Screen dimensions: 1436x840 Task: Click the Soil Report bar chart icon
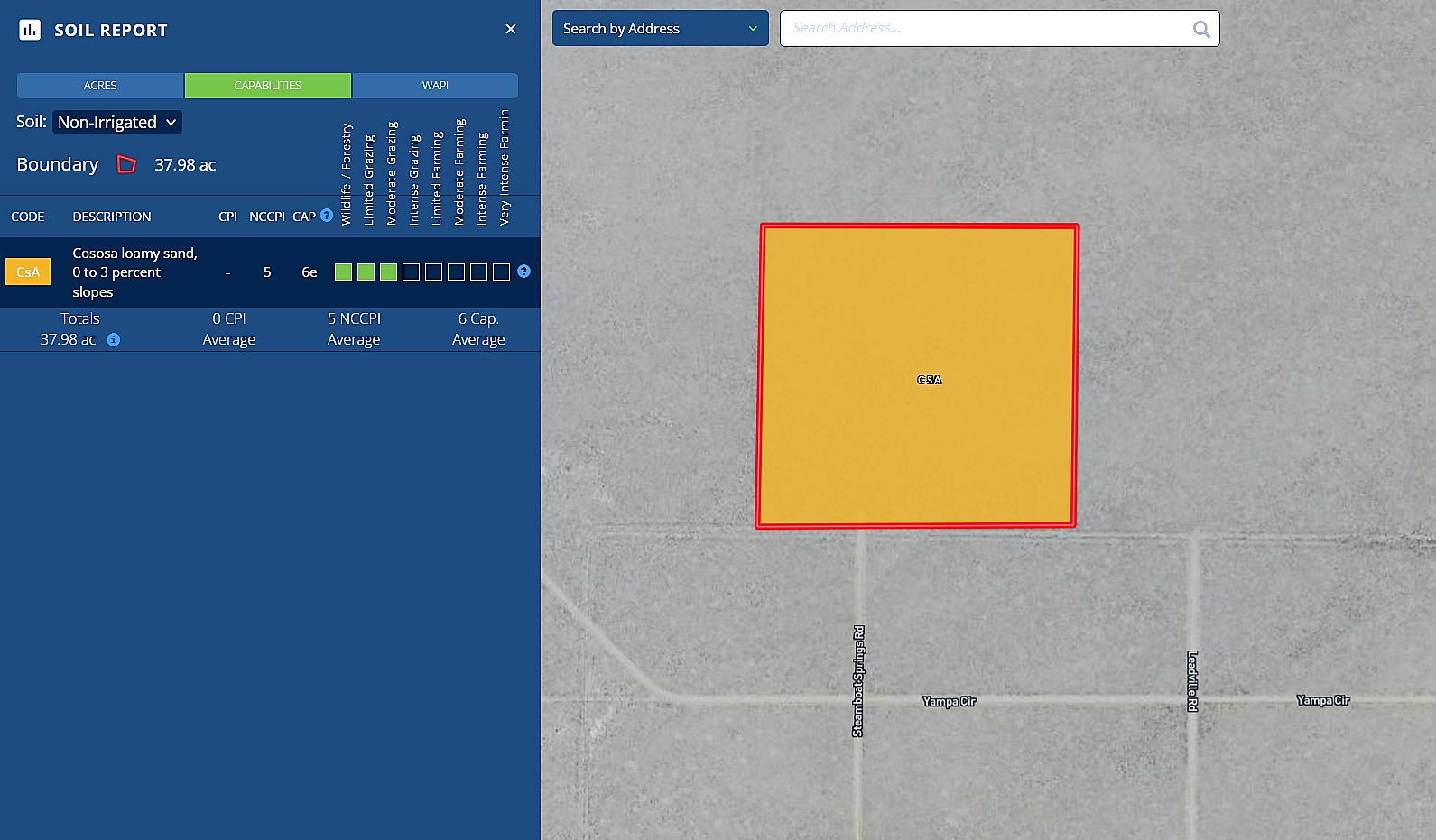30,30
